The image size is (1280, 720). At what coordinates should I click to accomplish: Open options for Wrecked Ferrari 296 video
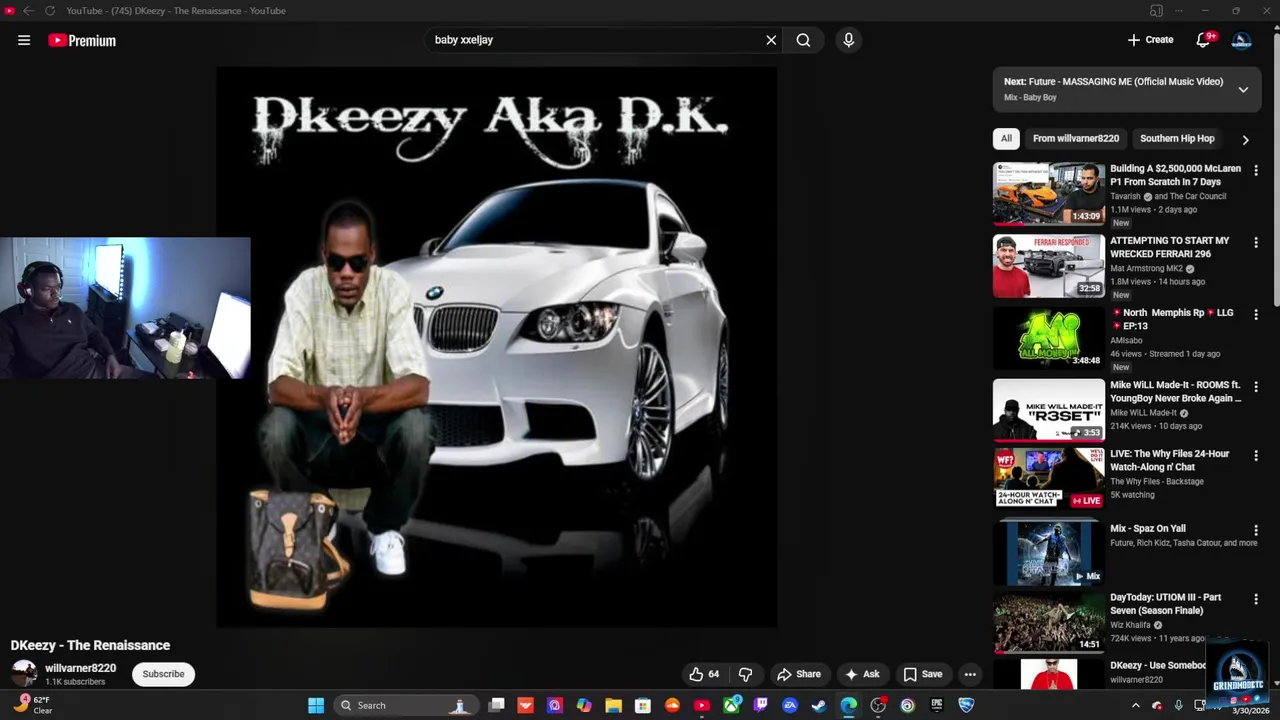tap(1256, 242)
